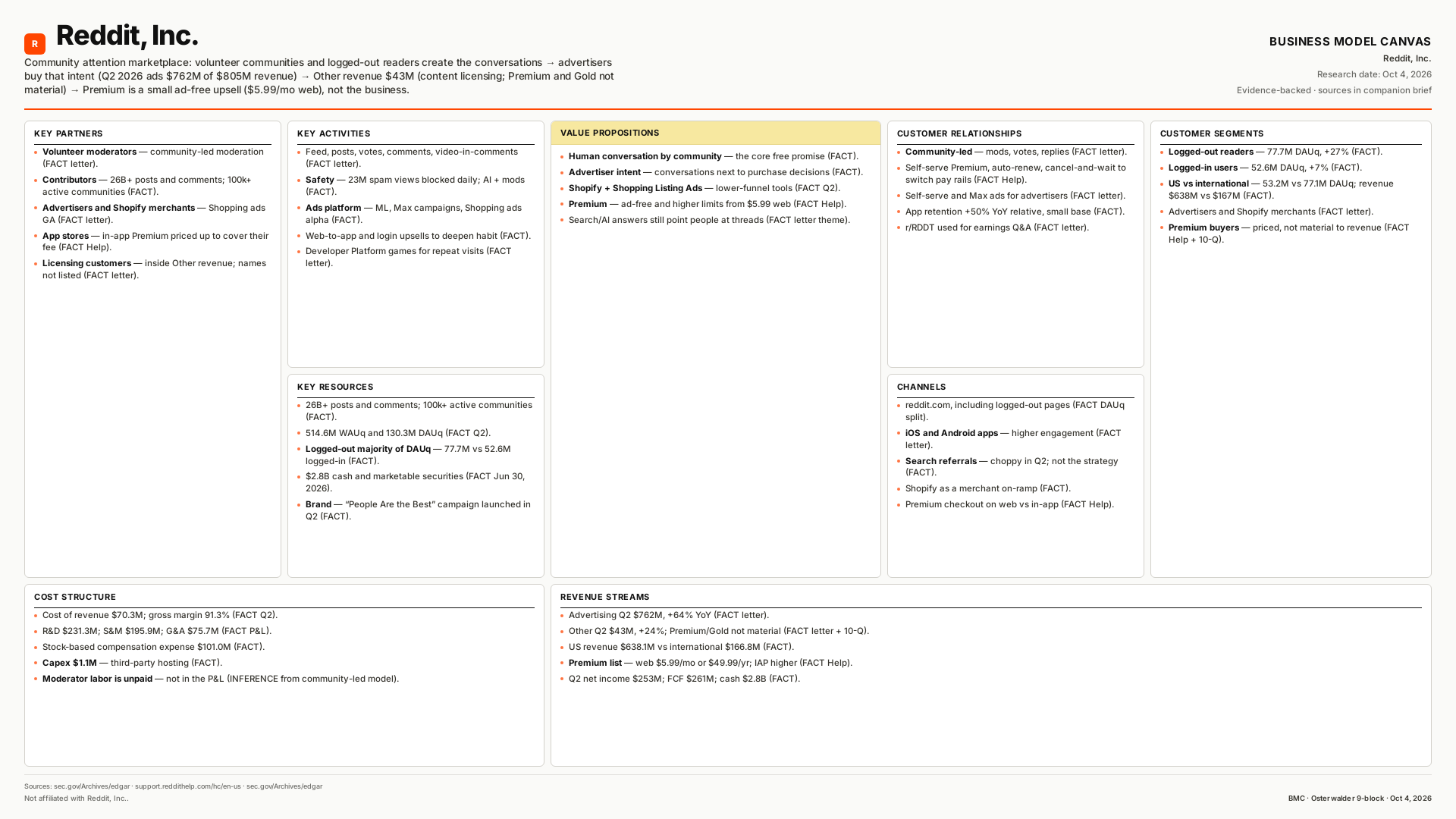This screenshot has width=1456, height=819.
Task: Click the 'CHANNELS' section header
Action: pyautogui.click(x=921, y=387)
